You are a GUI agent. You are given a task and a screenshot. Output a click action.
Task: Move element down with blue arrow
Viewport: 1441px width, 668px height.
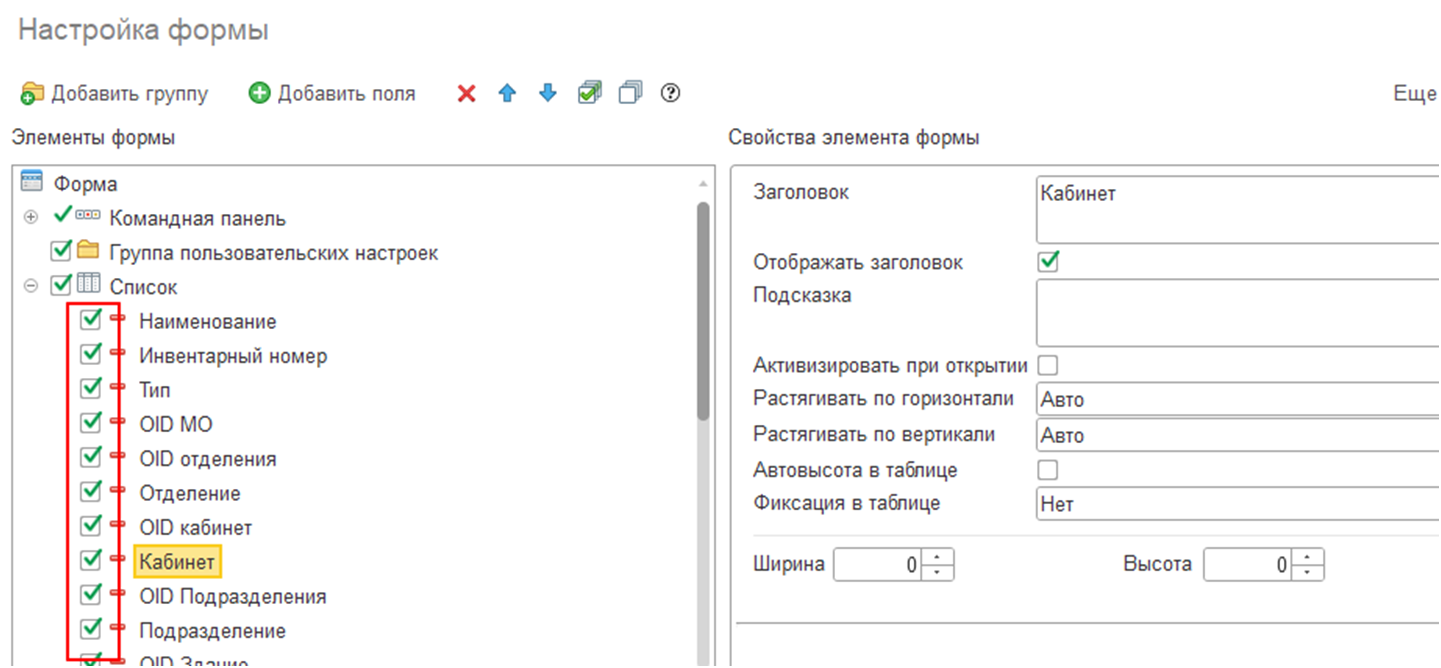tap(547, 94)
